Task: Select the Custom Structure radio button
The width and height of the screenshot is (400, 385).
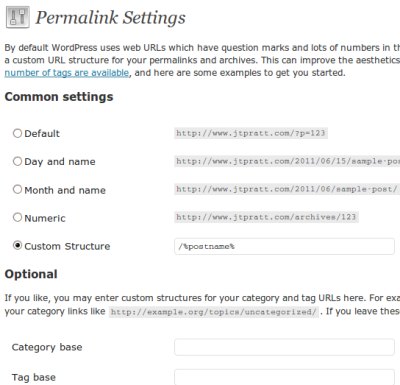Action: pyautogui.click(x=17, y=246)
